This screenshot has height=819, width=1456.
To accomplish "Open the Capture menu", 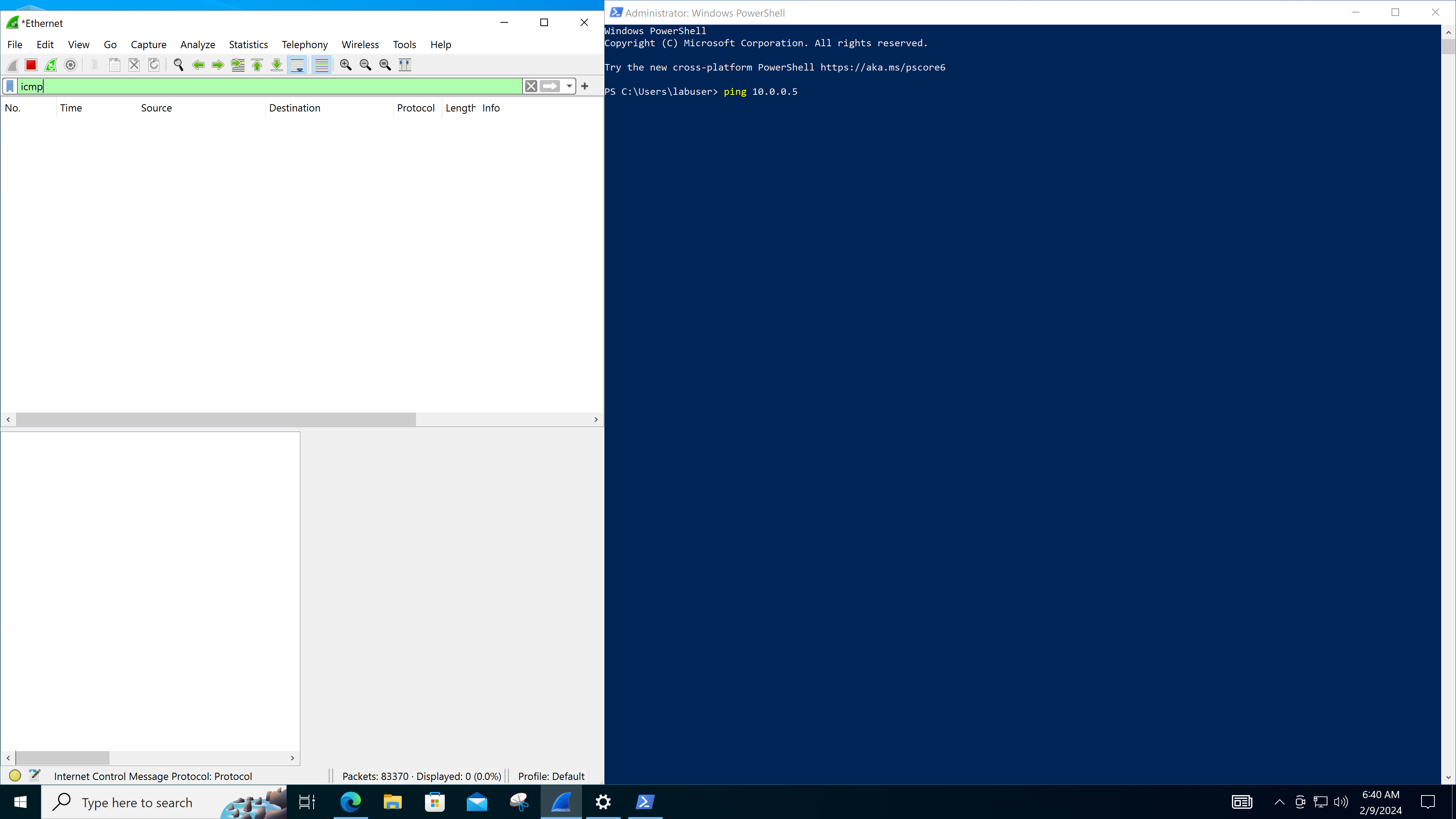I will [149, 45].
